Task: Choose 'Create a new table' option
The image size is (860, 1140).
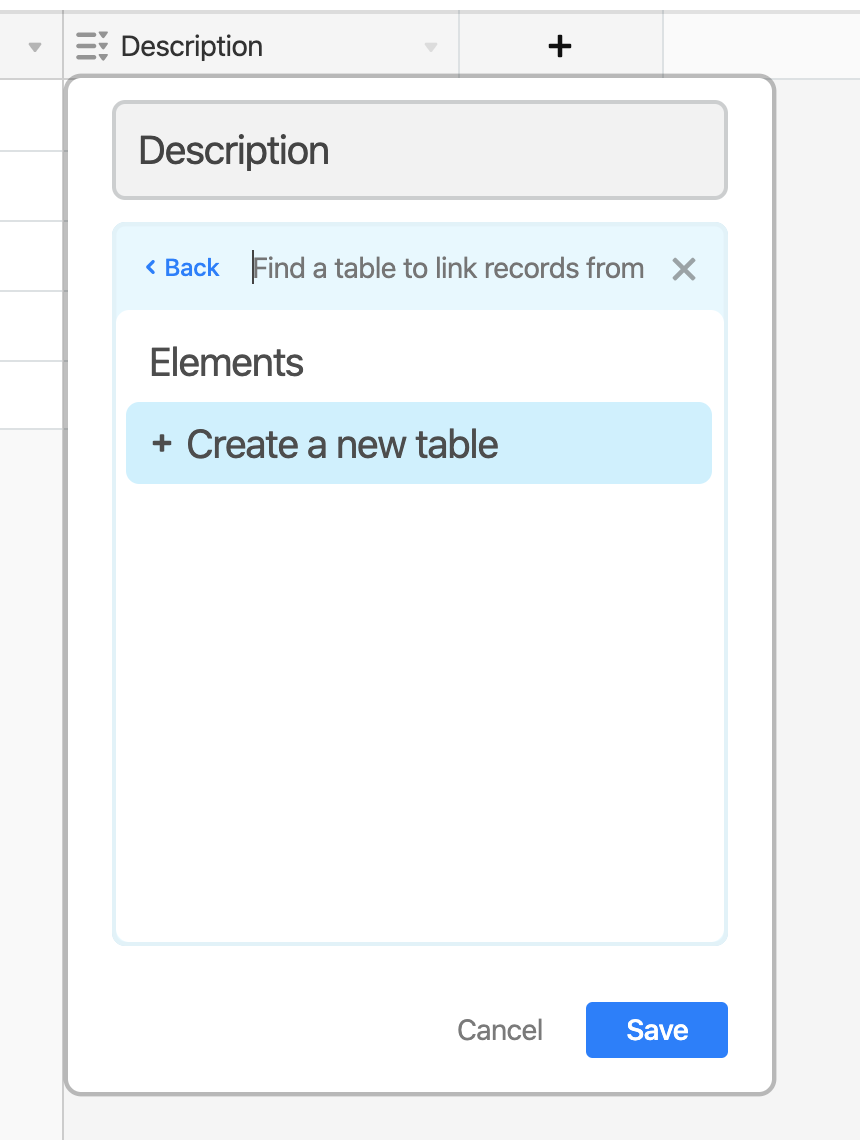Action: (x=418, y=444)
